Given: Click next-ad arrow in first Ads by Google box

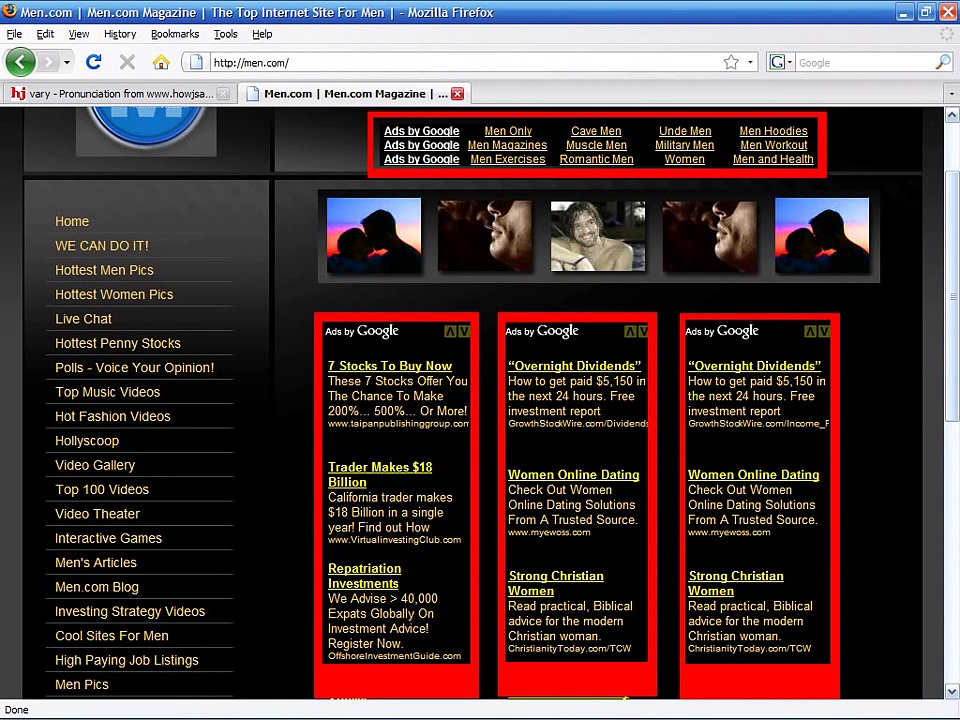Looking at the screenshot, I should [x=464, y=332].
